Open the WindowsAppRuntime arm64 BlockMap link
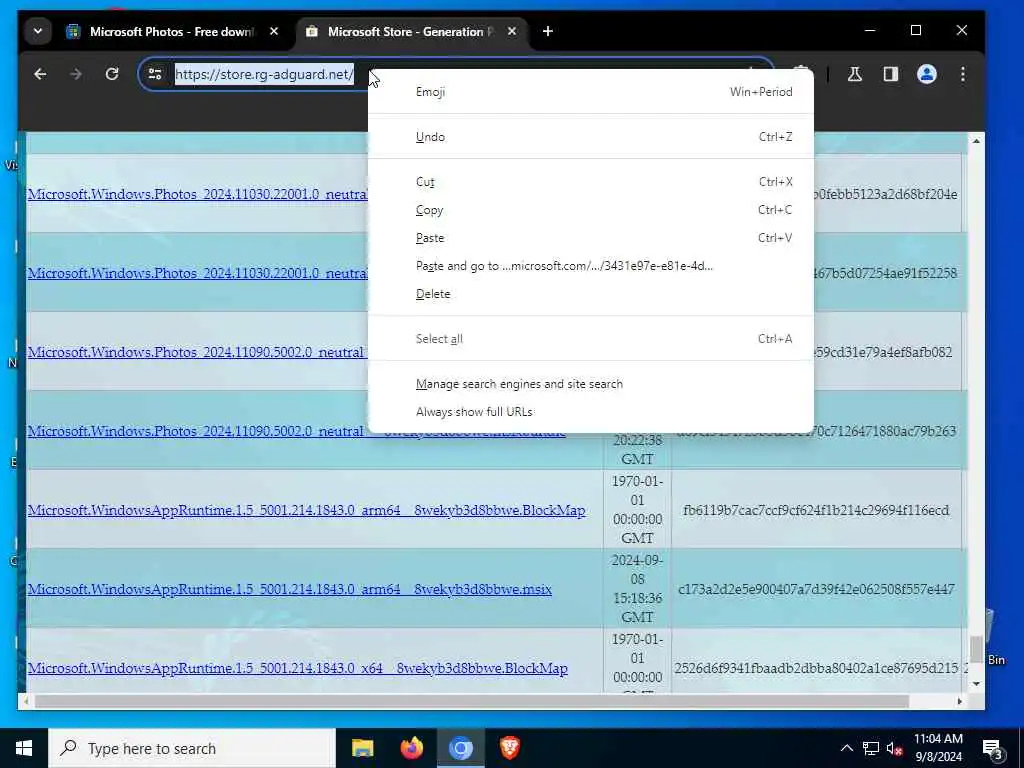The image size is (1024, 768). coord(306,511)
